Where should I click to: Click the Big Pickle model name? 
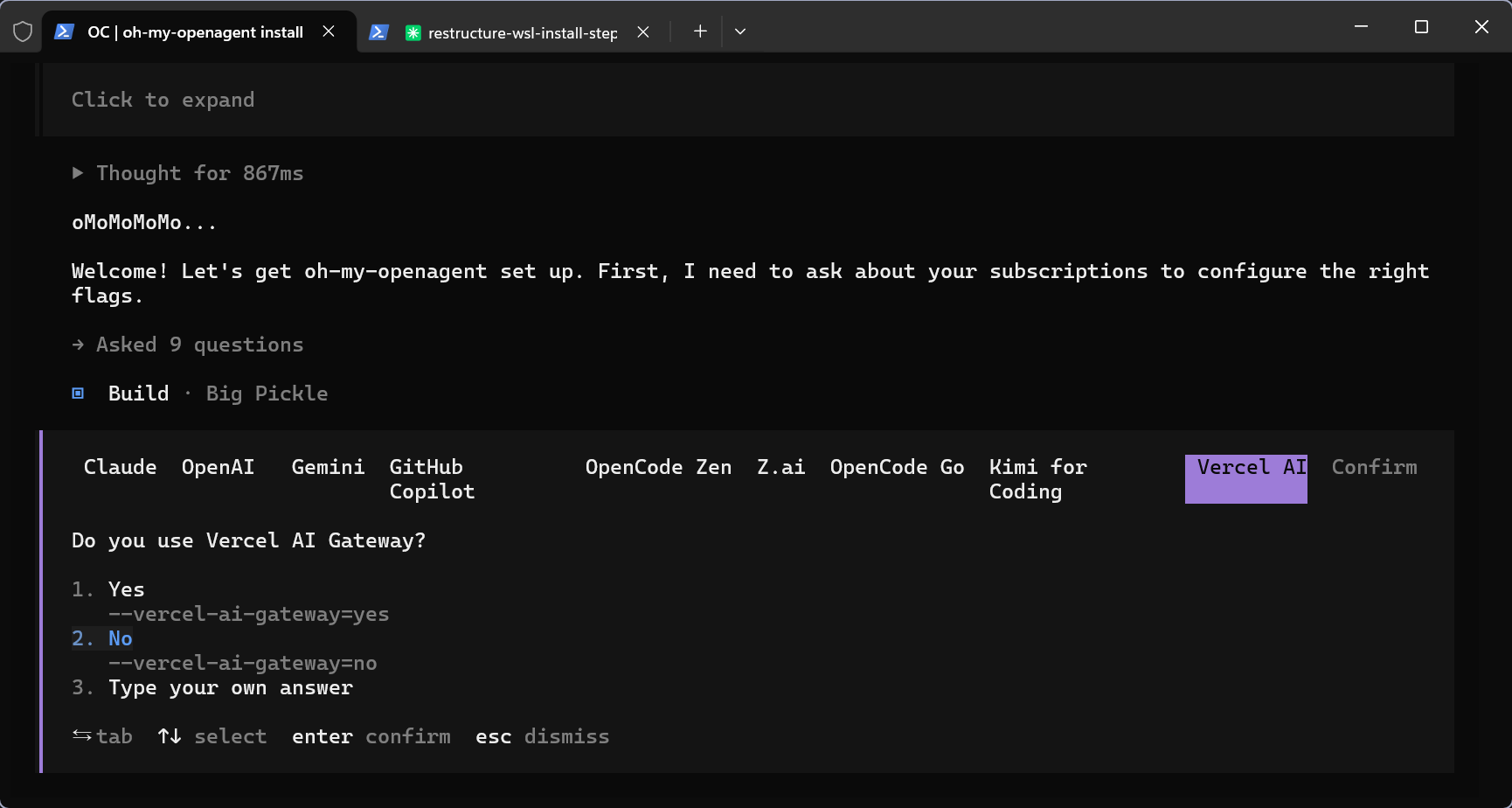click(x=267, y=394)
